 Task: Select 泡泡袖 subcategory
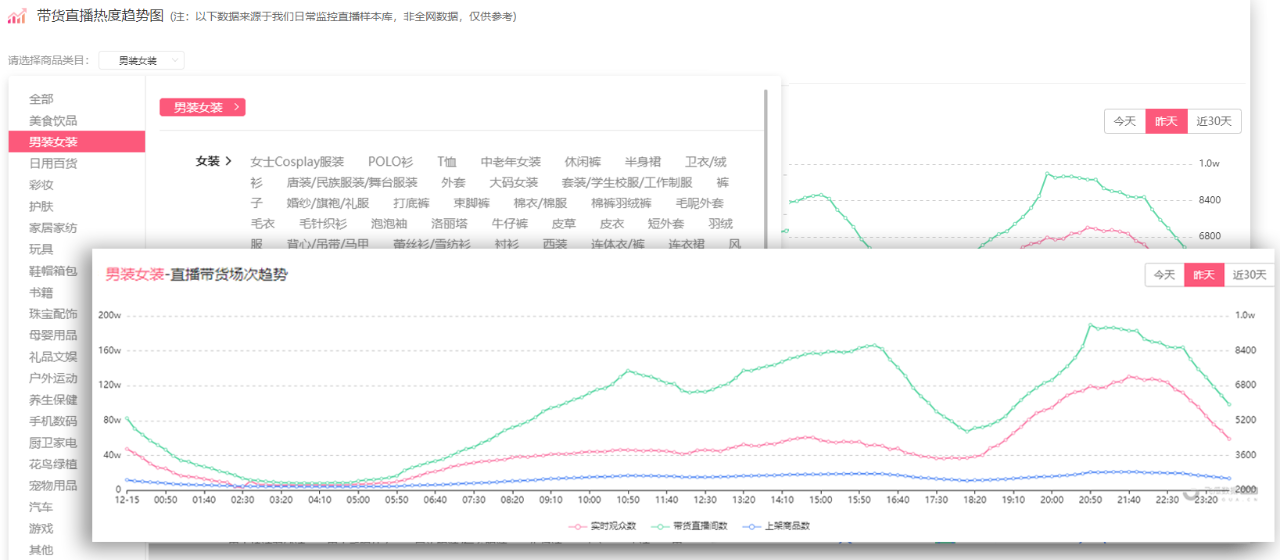click(389, 224)
